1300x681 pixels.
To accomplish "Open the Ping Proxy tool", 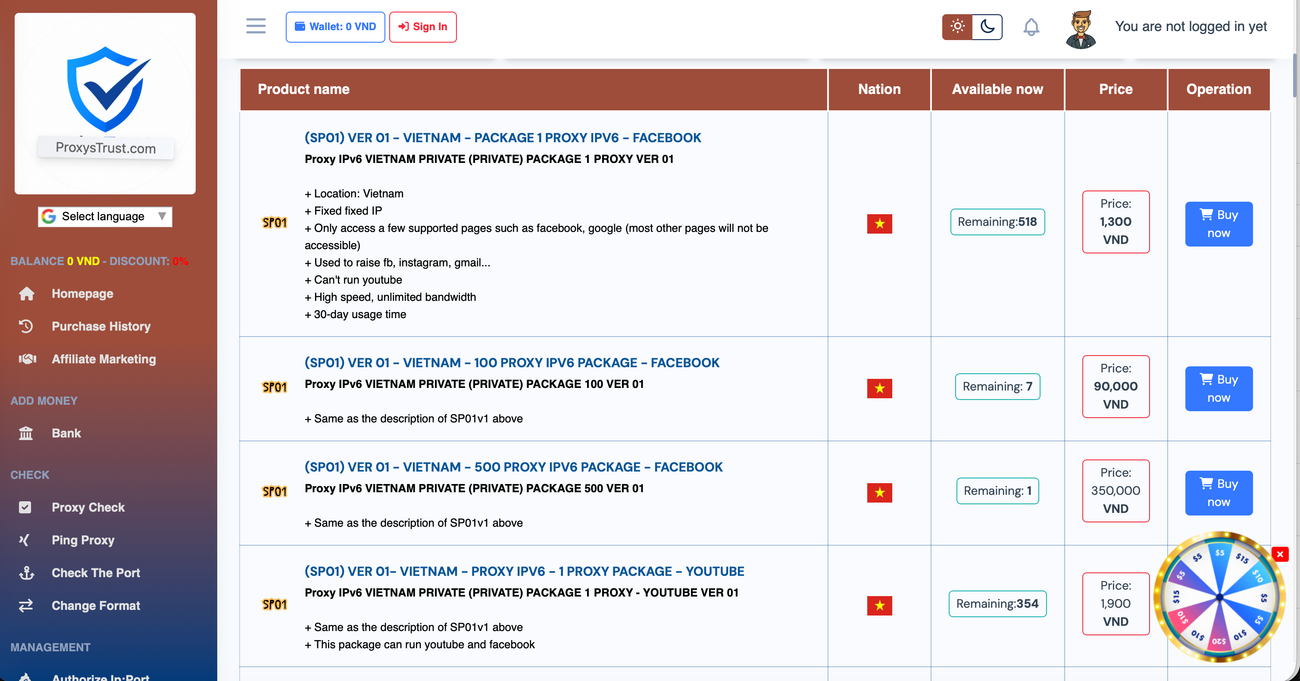I will pos(83,540).
